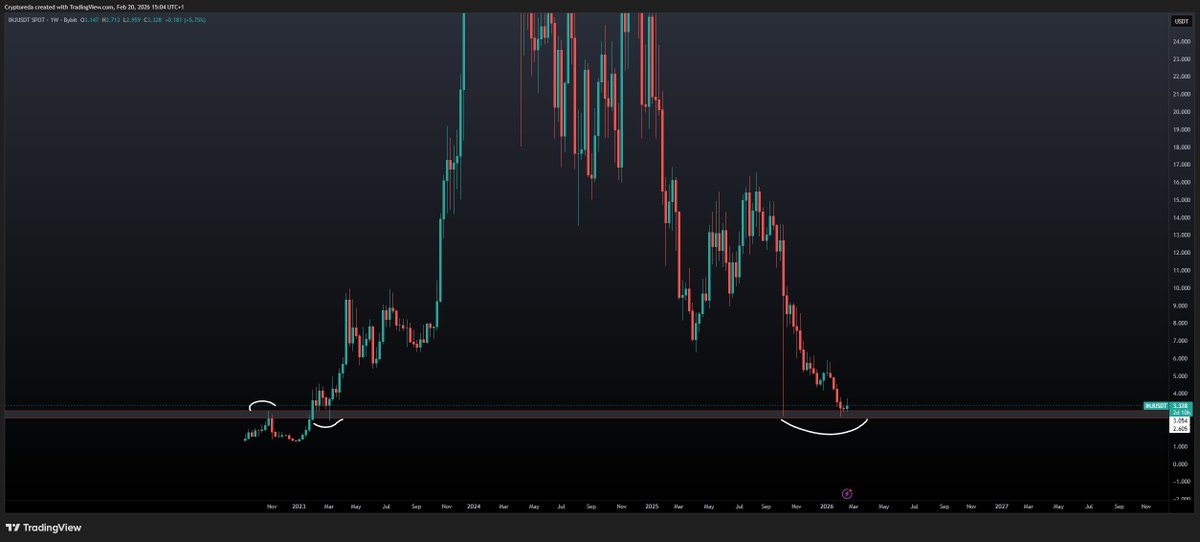Screen dimensions: 1200x542
Task: Click the 2027 label on time axis
Action: tap(1002, 507)
